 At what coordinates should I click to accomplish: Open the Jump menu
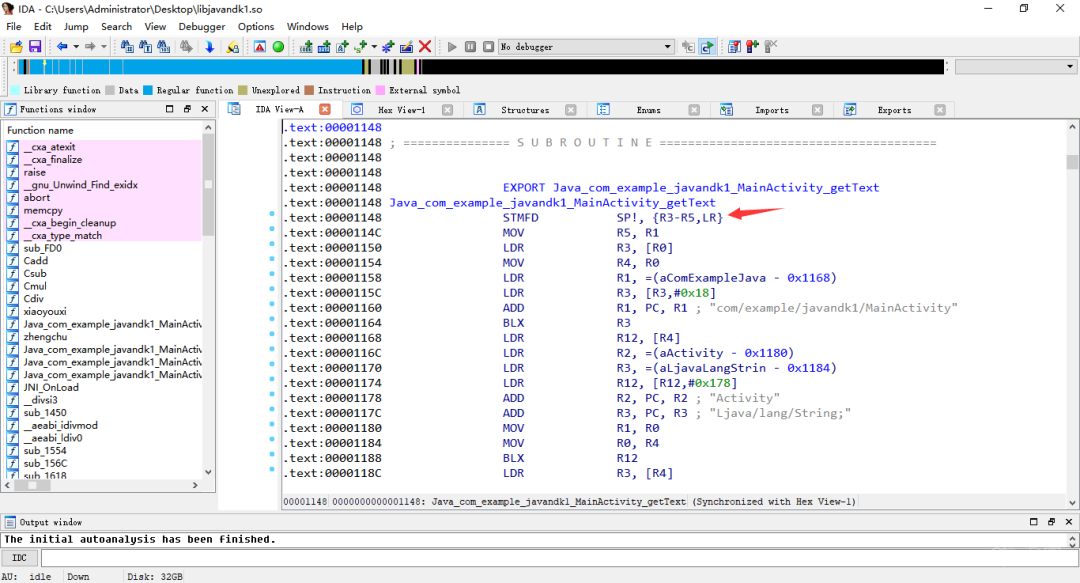click(x=76, y=26)
